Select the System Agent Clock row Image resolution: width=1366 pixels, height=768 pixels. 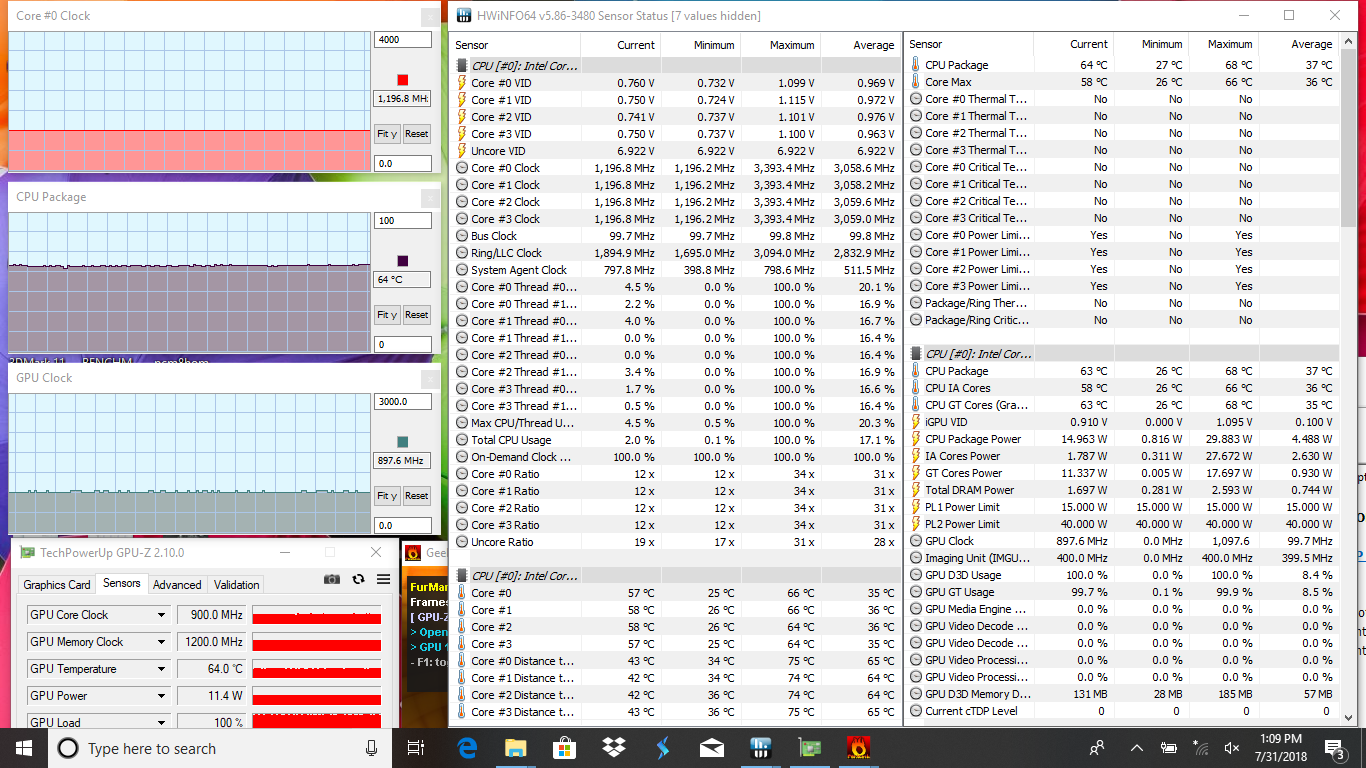[676, 270]
